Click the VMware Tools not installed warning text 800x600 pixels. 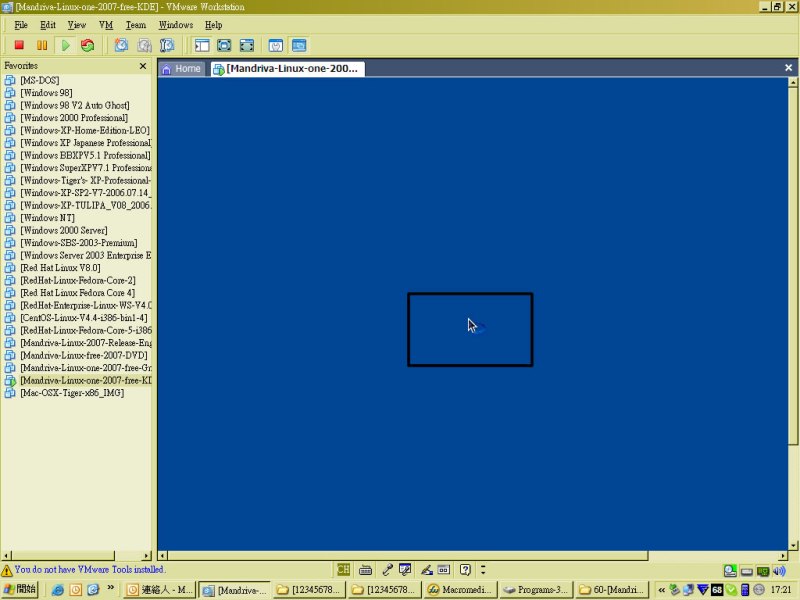pyautogui.click(x=89, y=569)
